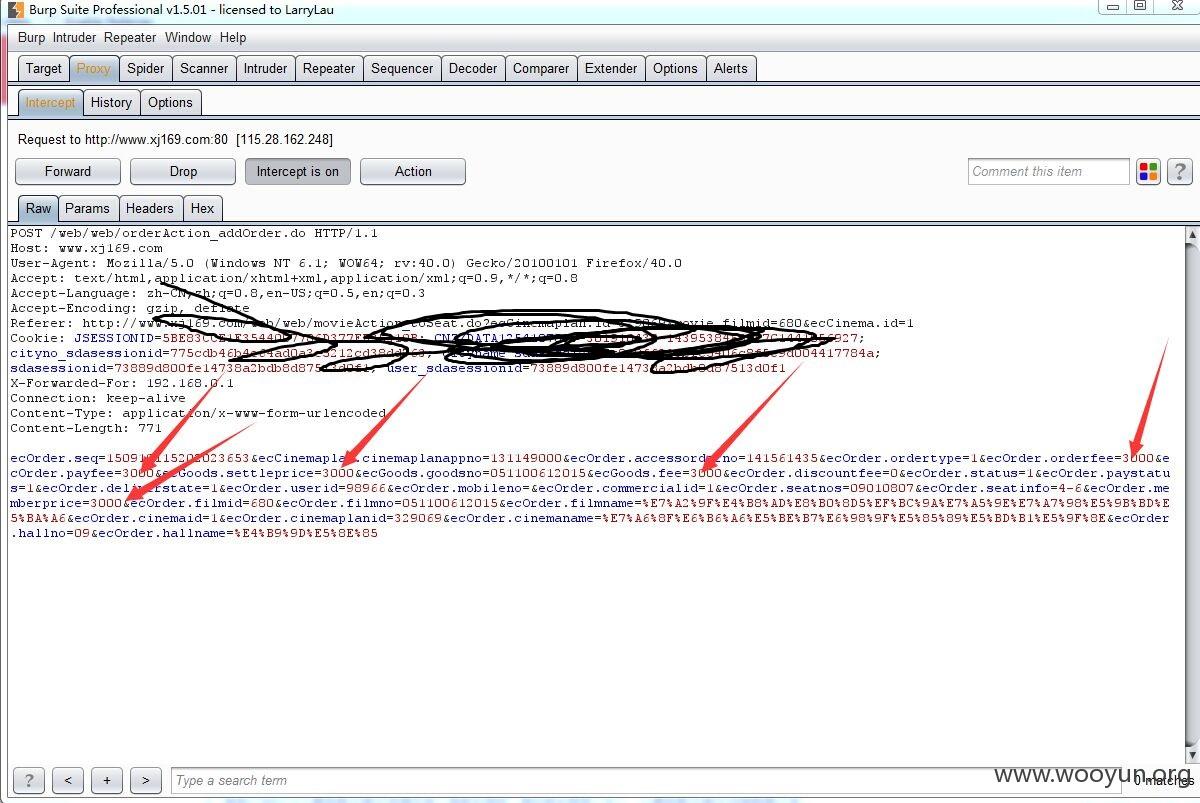Open the highlight color picker icon
The width and height of the screenshot is (1200, 803).
click(1148, 172)
